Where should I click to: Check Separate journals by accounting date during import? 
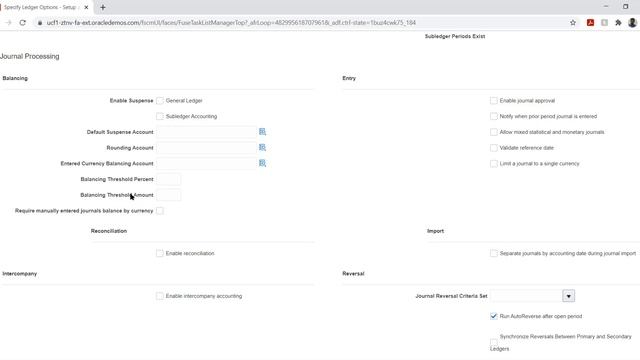[x=494, y=253]
